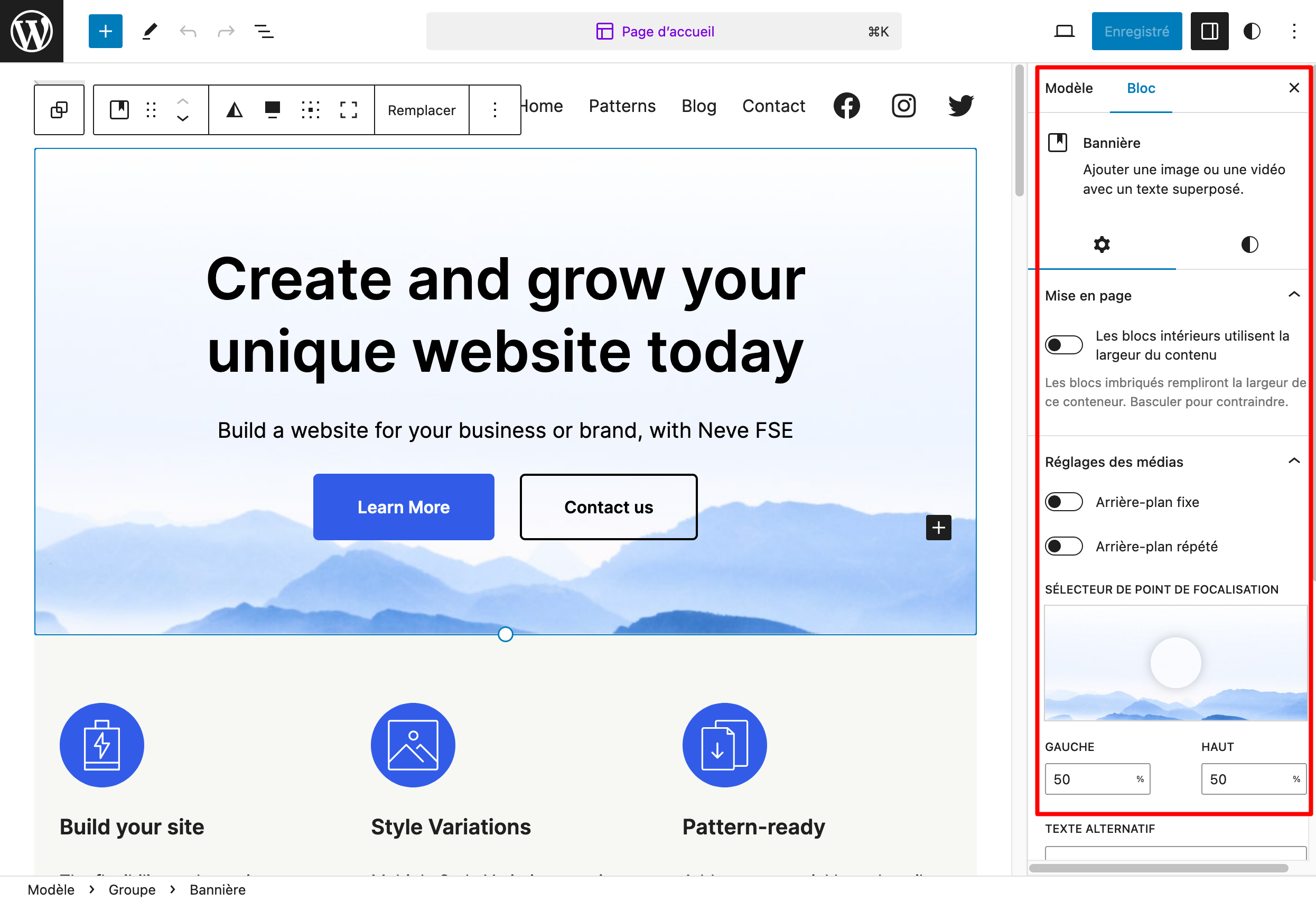The height and width of the screenshot is (902, 1316).
Task: Select the Patterns navigation item
Action: (622, 106)
